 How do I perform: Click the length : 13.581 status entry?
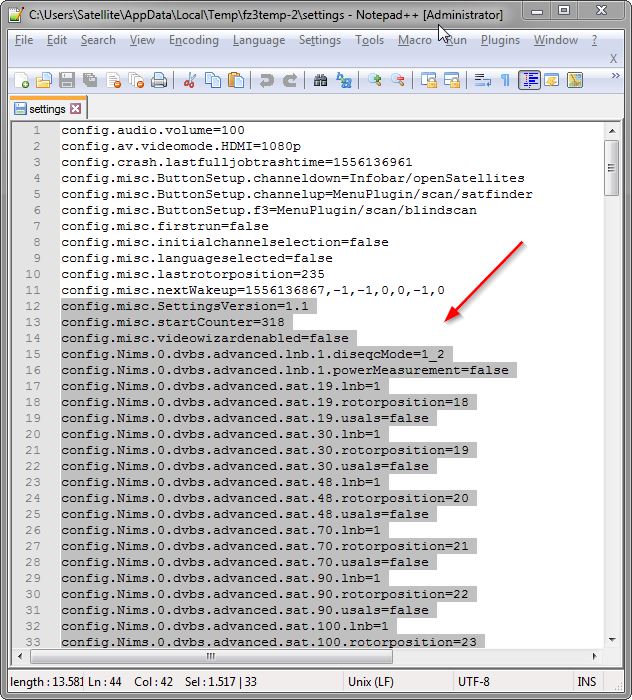[47, 682]
